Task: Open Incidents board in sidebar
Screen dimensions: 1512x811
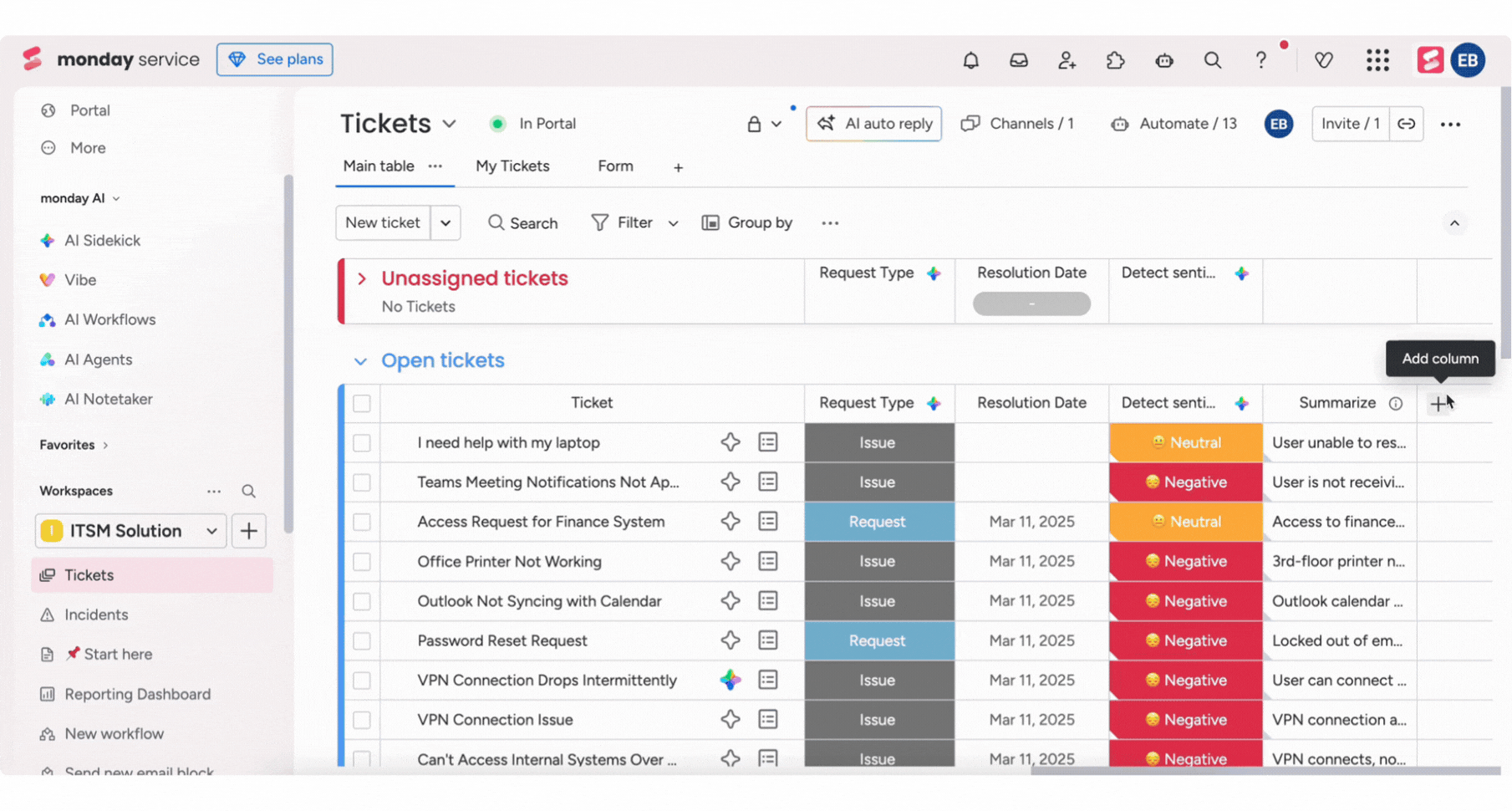Action: [96, 615]
